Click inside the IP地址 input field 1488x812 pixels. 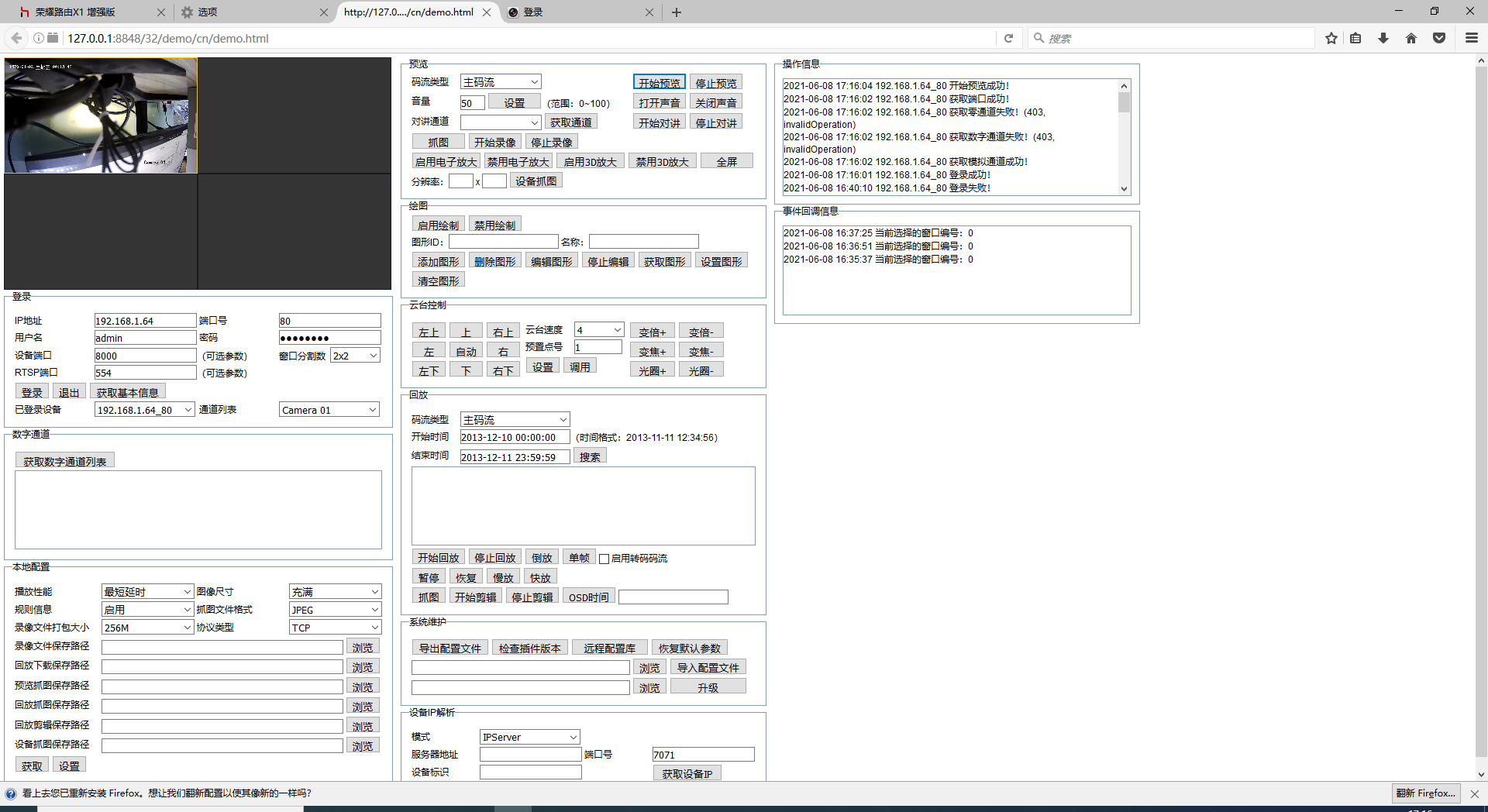(144, 320)
